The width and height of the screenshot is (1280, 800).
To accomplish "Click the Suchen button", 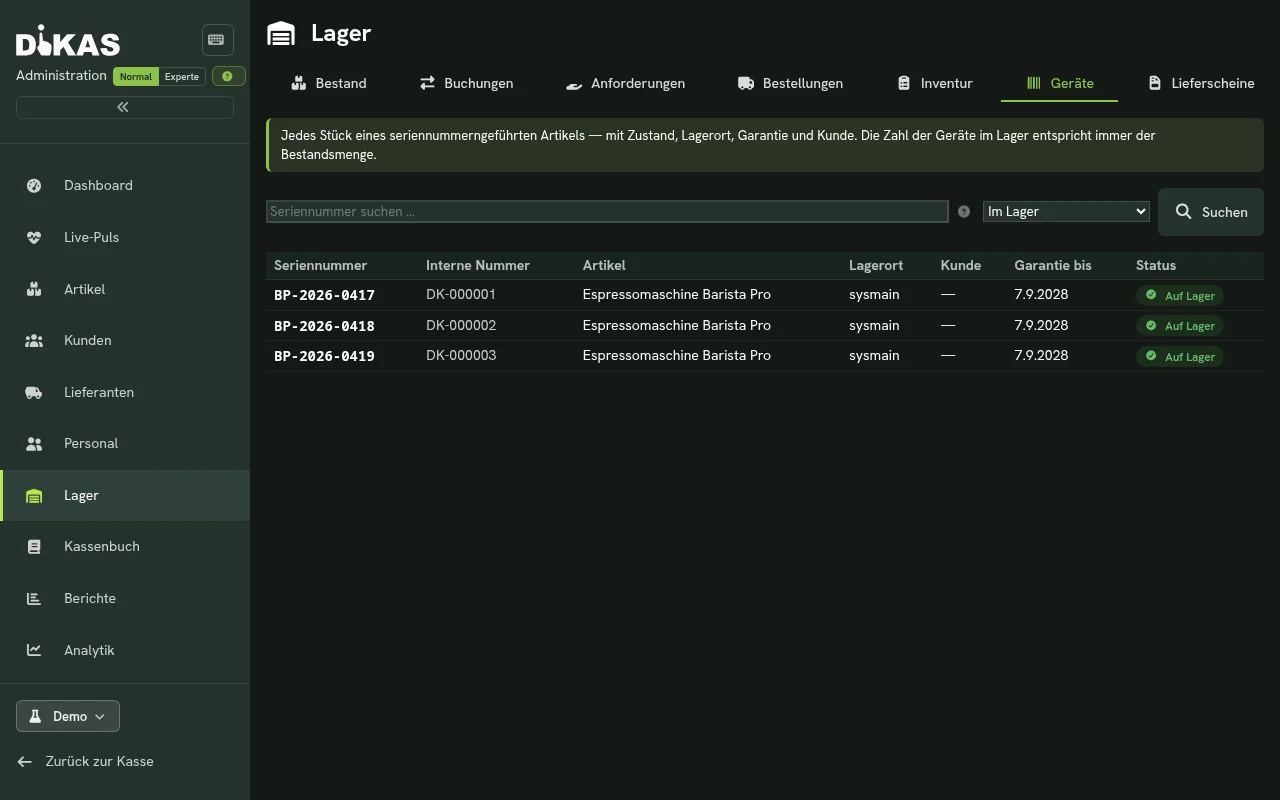I will coord(1211,212).
